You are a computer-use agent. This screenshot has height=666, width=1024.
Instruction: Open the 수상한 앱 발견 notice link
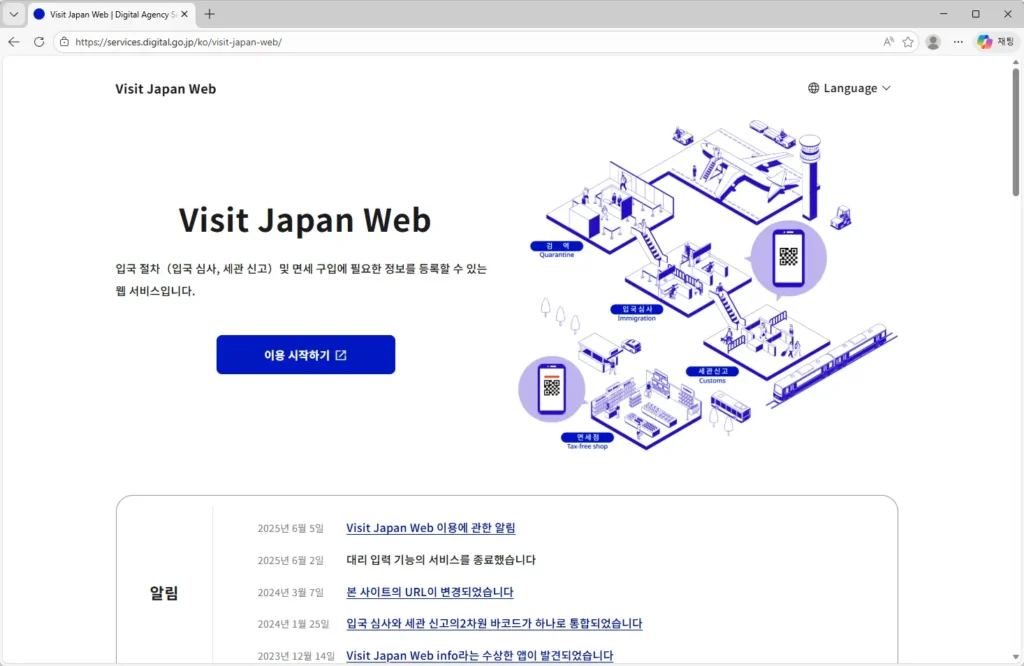[480, 655]
